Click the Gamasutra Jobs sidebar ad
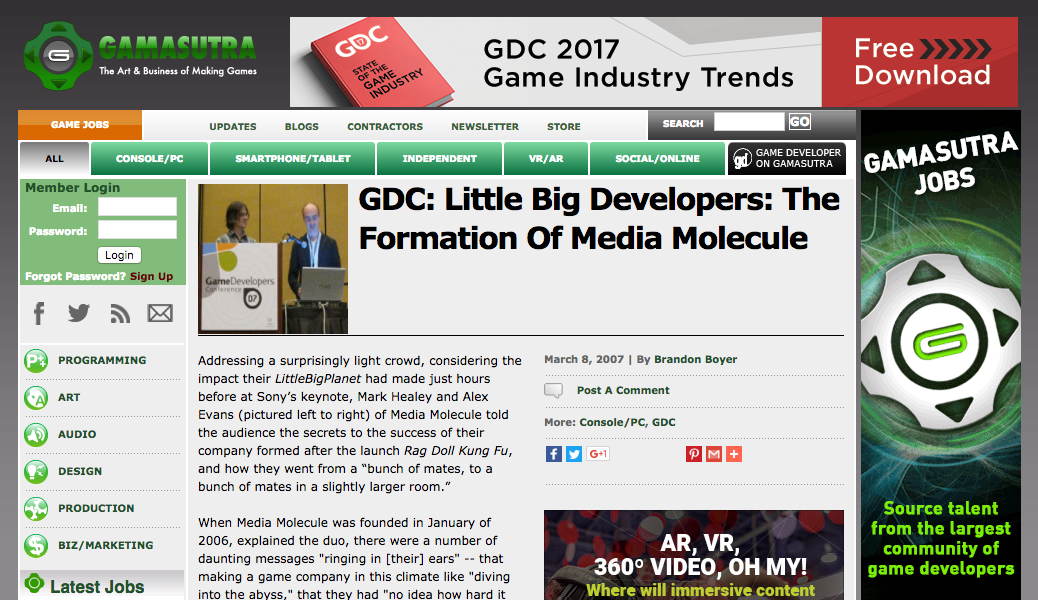This screenshot has width=1038, height=600. (x=941, y=355)
